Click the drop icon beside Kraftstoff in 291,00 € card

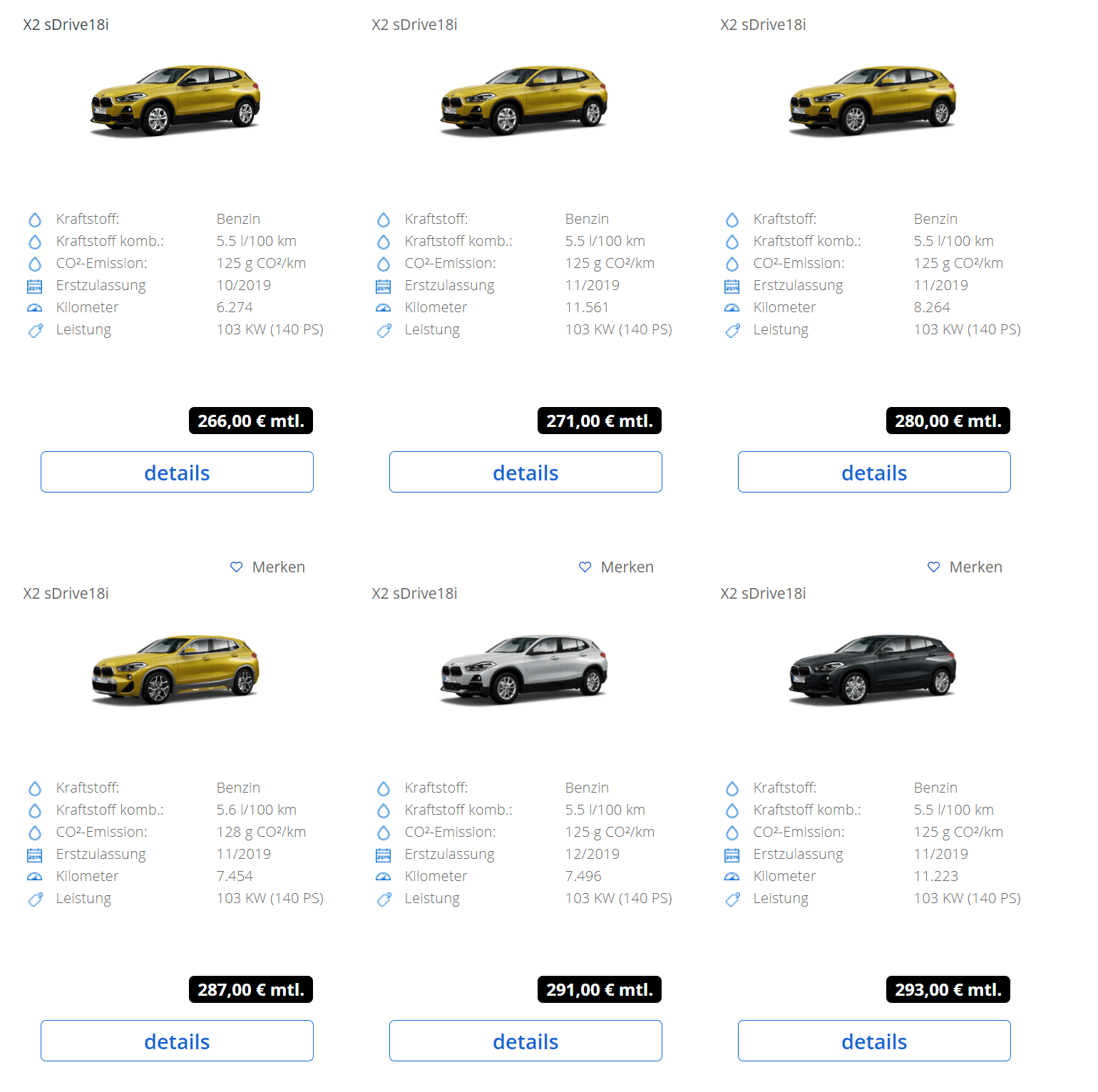point(384,788)
